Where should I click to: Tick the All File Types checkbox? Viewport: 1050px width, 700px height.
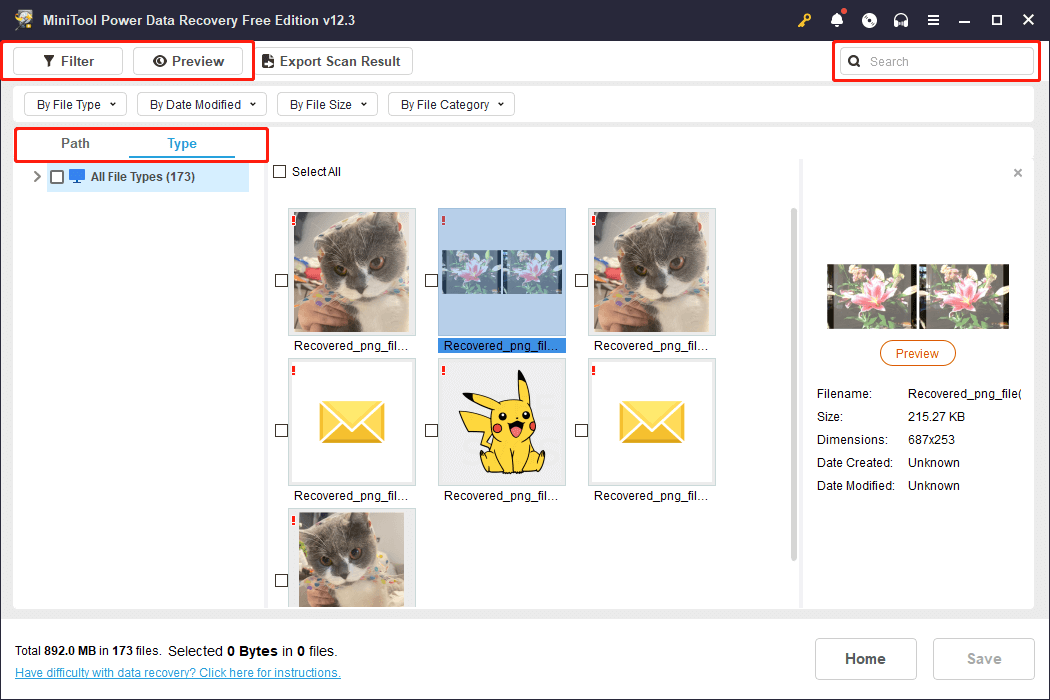coord(57,177)
